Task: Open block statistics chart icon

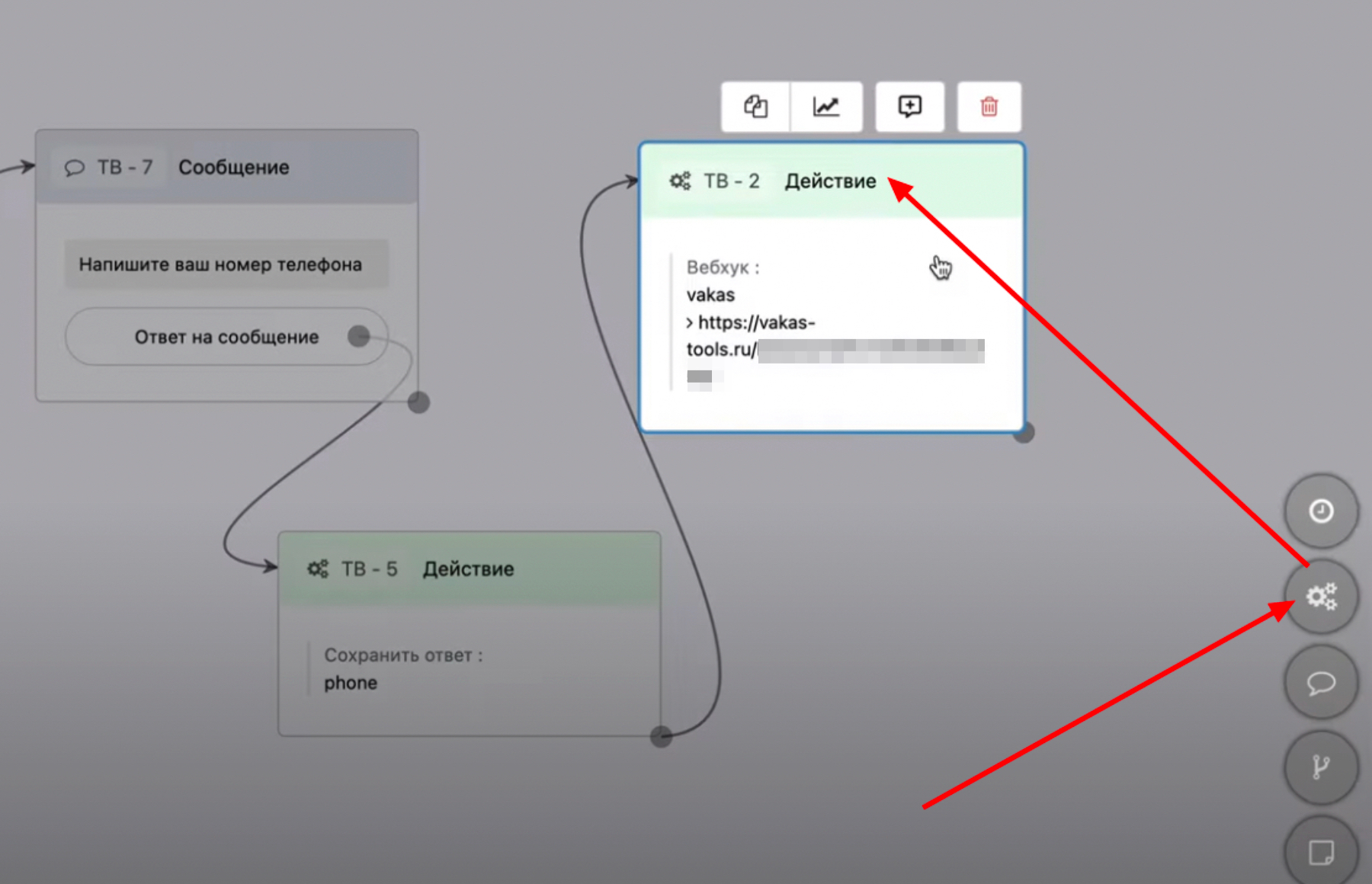Action: click(x=826, y=107)
